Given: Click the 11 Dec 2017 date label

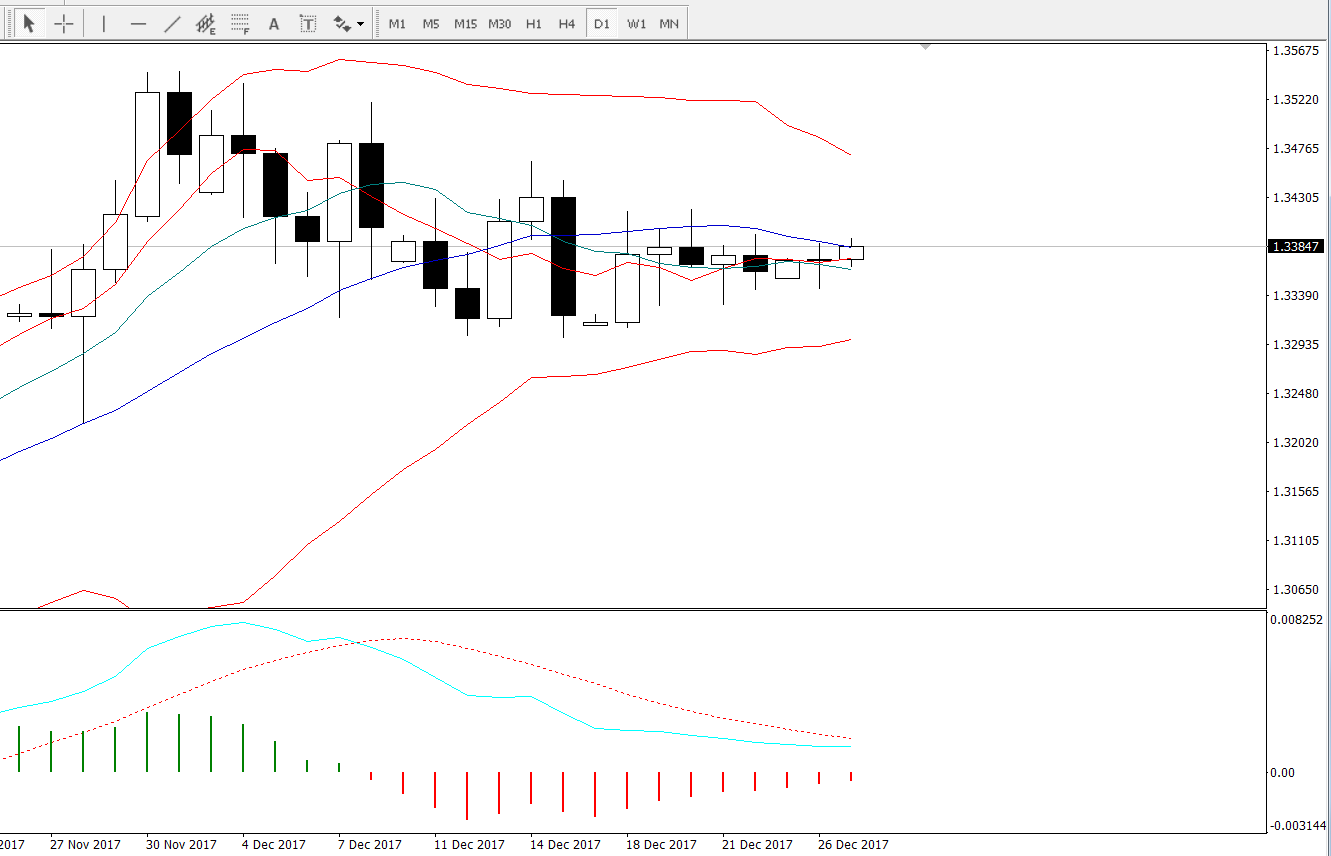Looking at the screenshot, I should pyautogui.click(x=469, y=845).
